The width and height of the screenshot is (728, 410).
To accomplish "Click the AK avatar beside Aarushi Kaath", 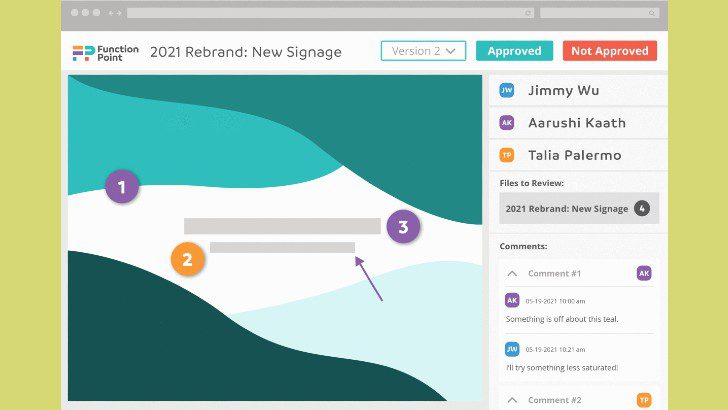I will (x=507, y=123).
